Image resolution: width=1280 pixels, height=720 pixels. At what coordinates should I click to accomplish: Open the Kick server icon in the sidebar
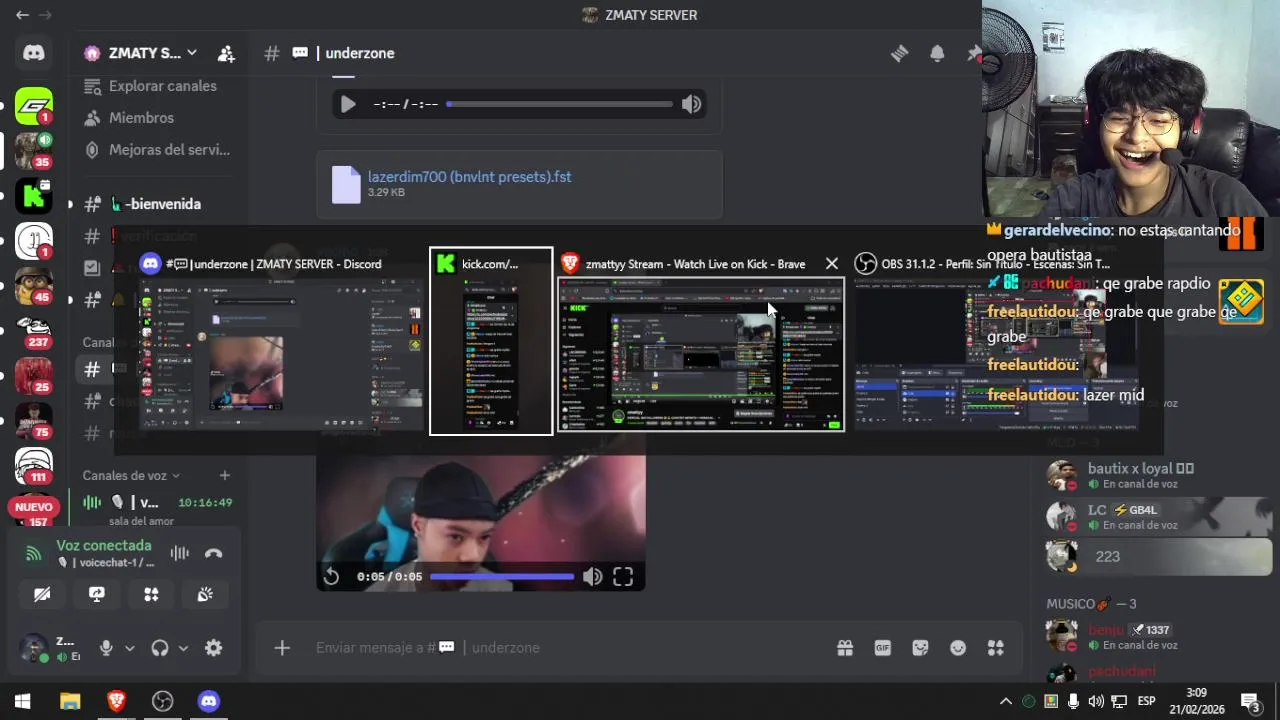[x=34, y=195]
